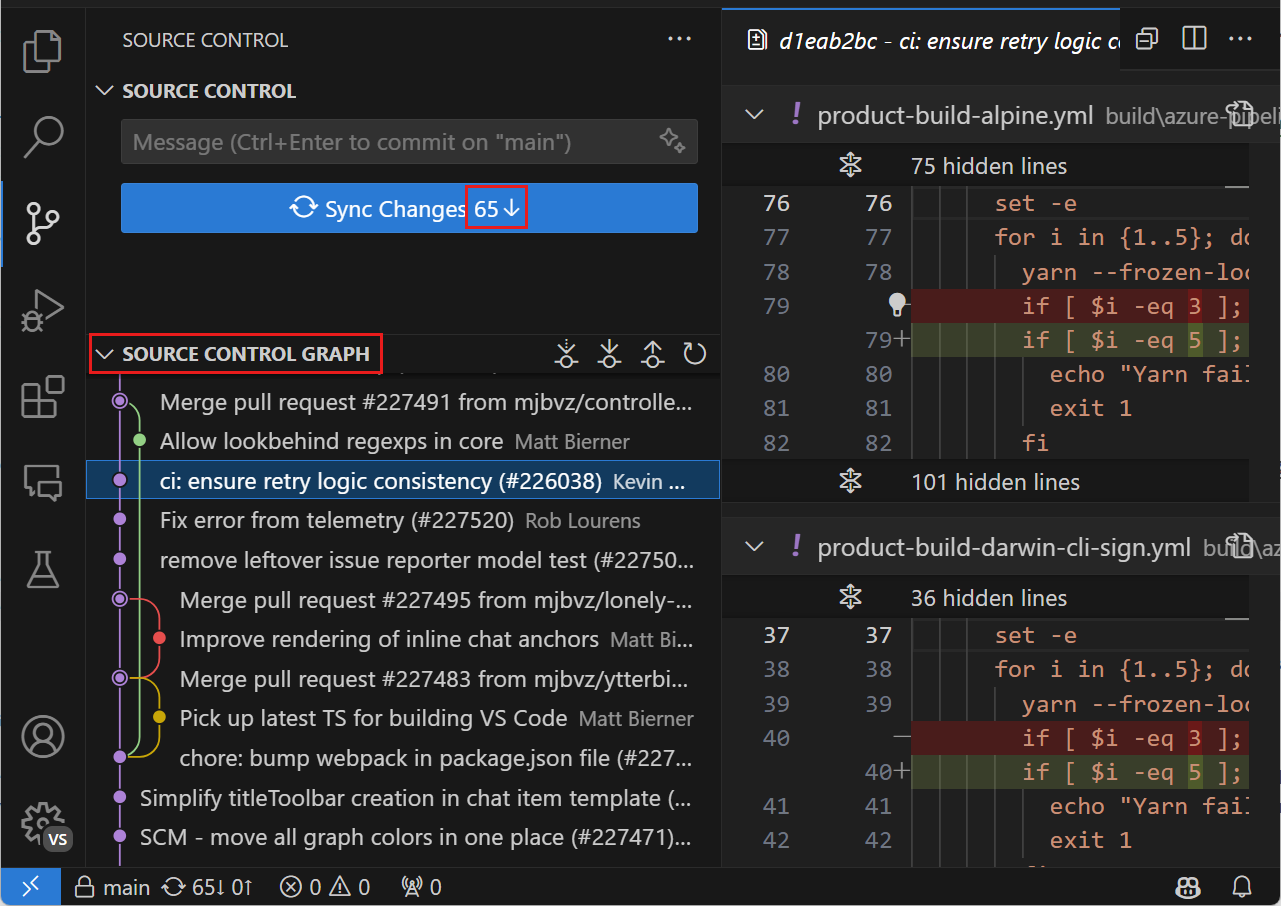1281x906 pixels.
Task: Click the Pull icon in graph header
Action: pyautogui.click(x=609, y=353)
